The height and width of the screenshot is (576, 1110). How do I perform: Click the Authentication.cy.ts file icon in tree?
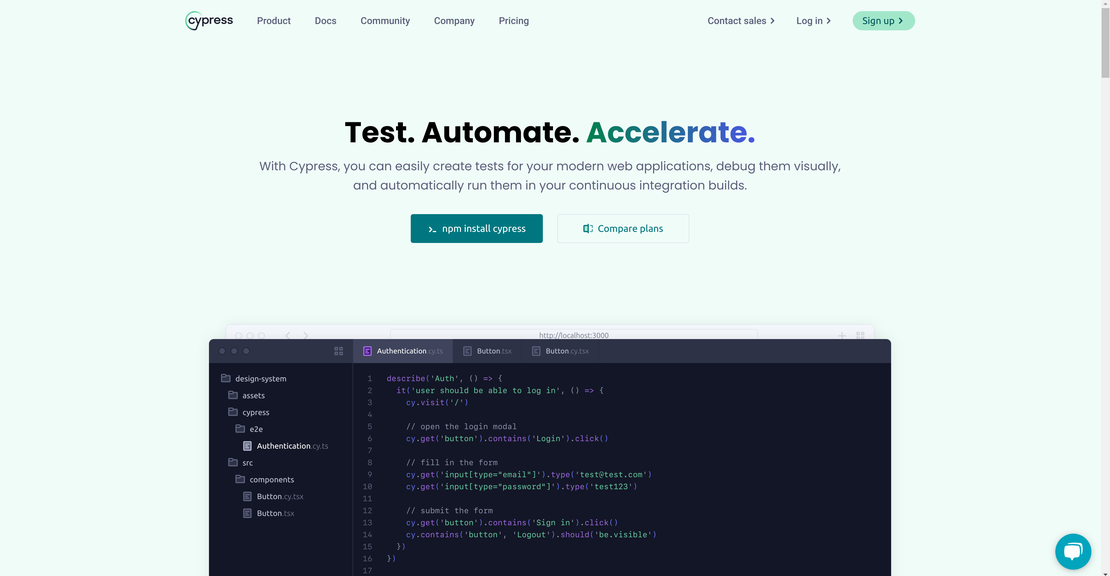tap(247, 446)
